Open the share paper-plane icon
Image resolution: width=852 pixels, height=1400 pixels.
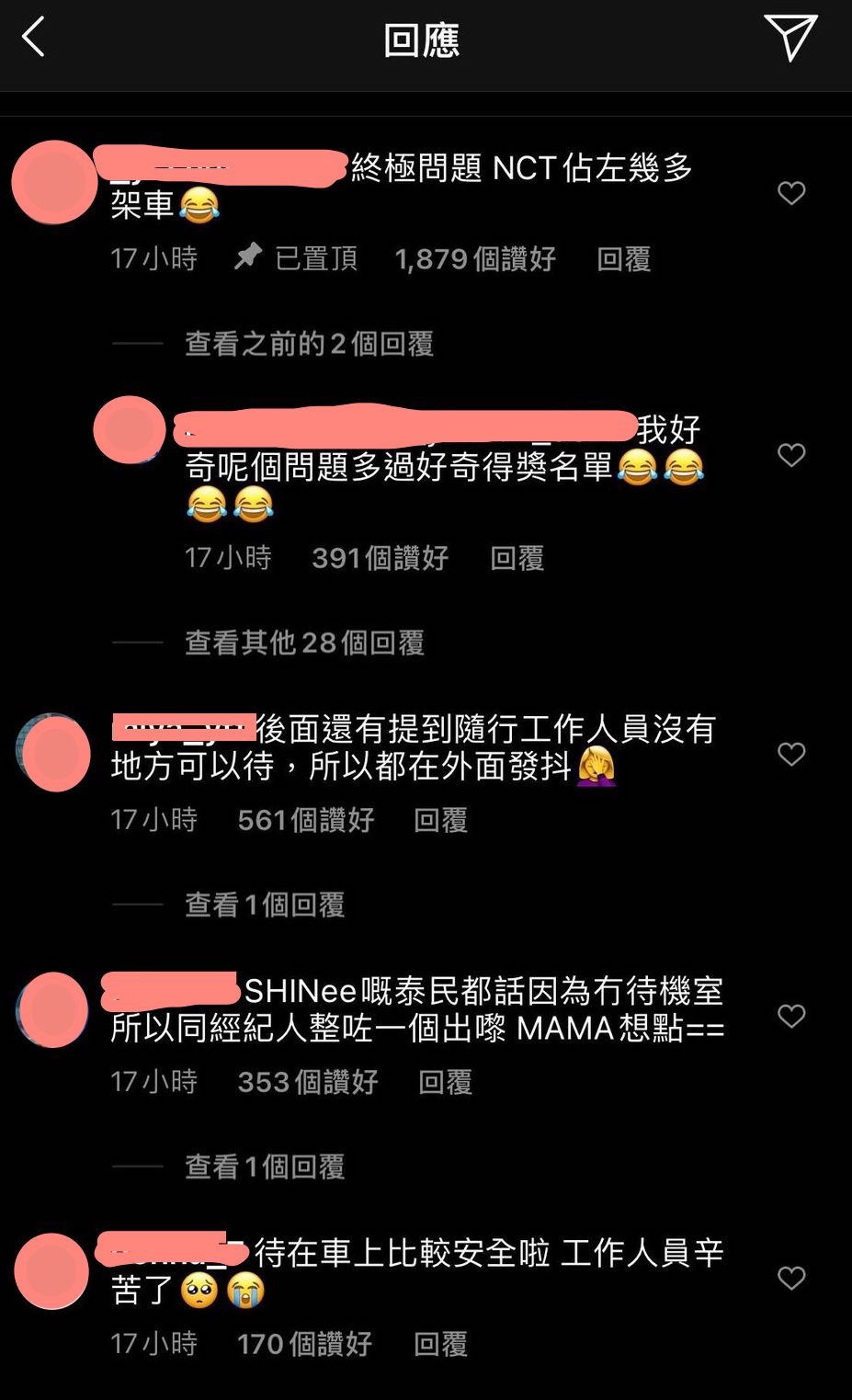[x=790, y=38]
